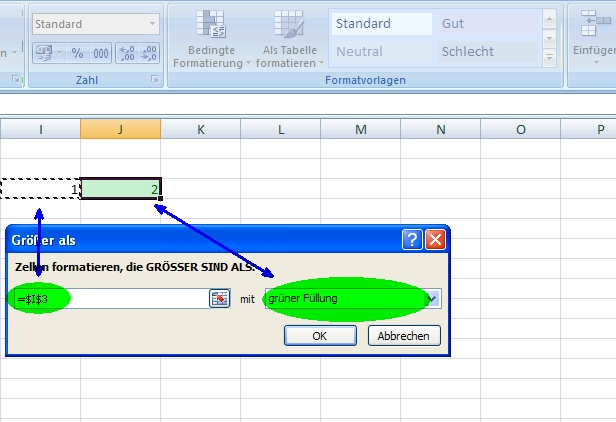Screen dimensions: 616x422
Task: Click the cell containing value 1
Action: (x=40, y=189)
